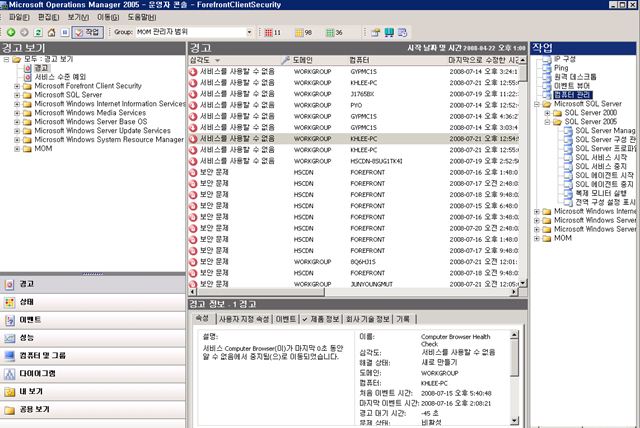Expand the MOM folder in the left tree
The width and height of the screenshot is (640, 428).
pos(17,149)
